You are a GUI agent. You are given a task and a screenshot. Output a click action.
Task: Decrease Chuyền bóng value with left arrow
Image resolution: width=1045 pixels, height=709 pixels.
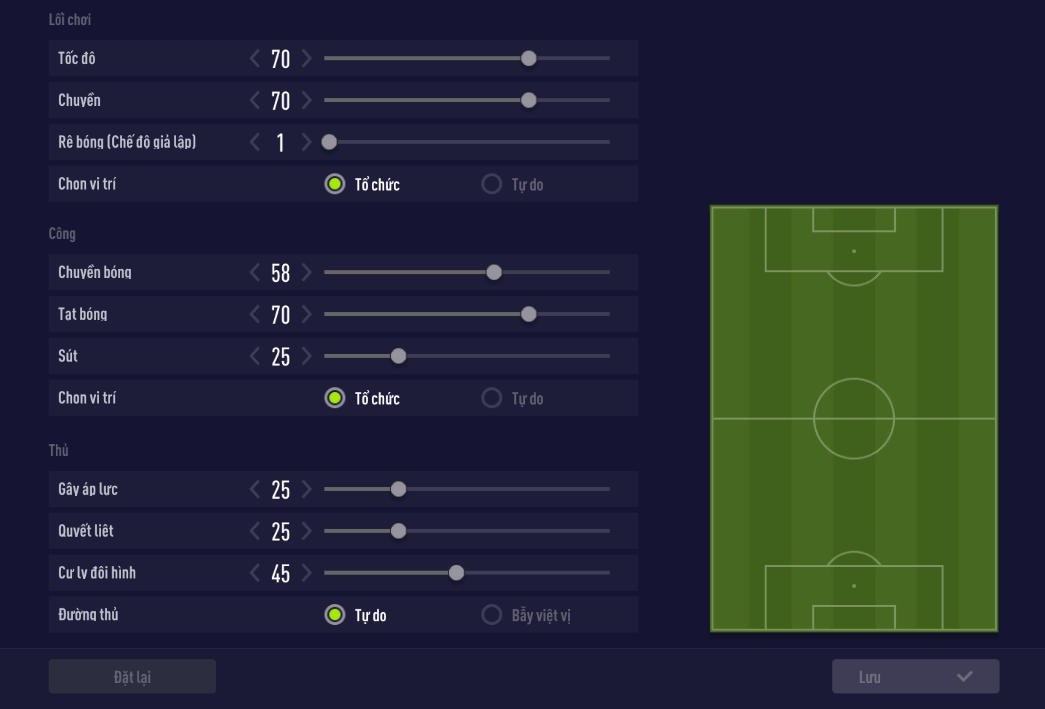(x=255, y=273)
